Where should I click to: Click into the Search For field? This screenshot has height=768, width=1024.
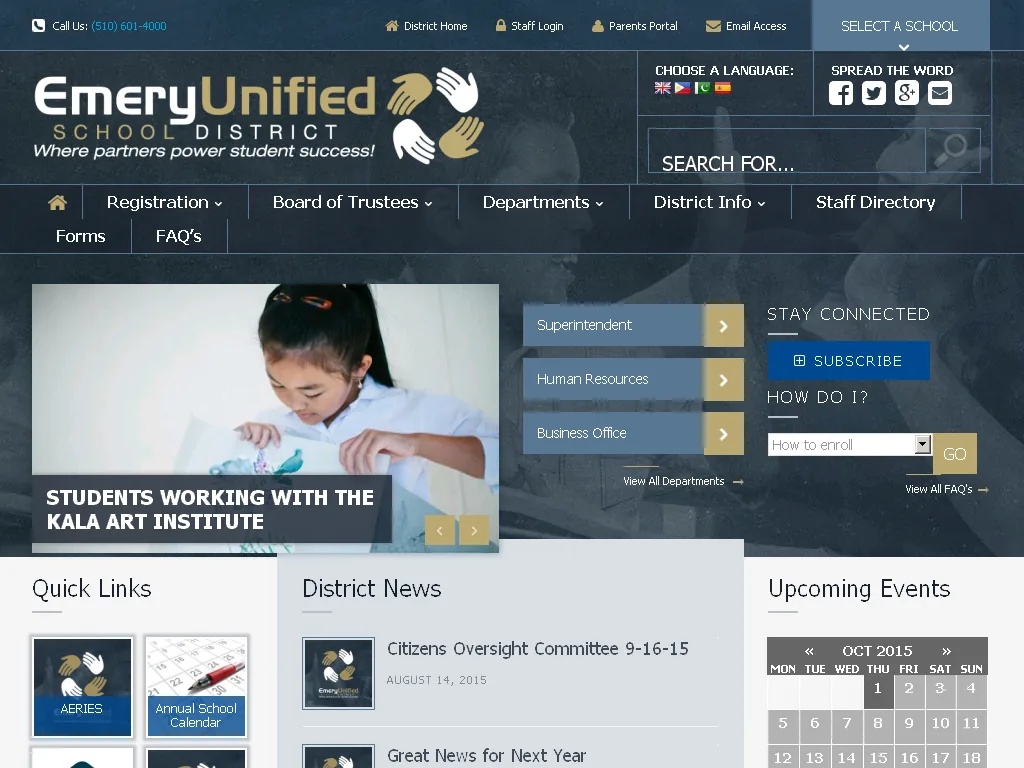(787, 151)
